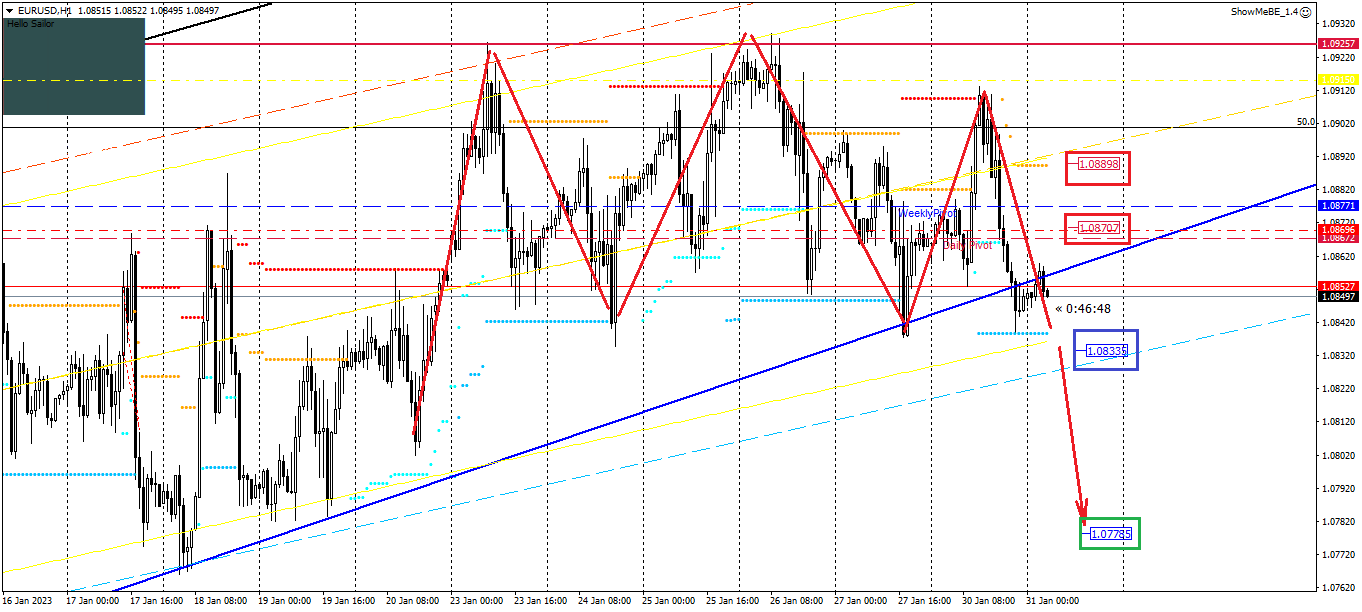Click the 1.09220 price scale value

tap(1338, 57)
